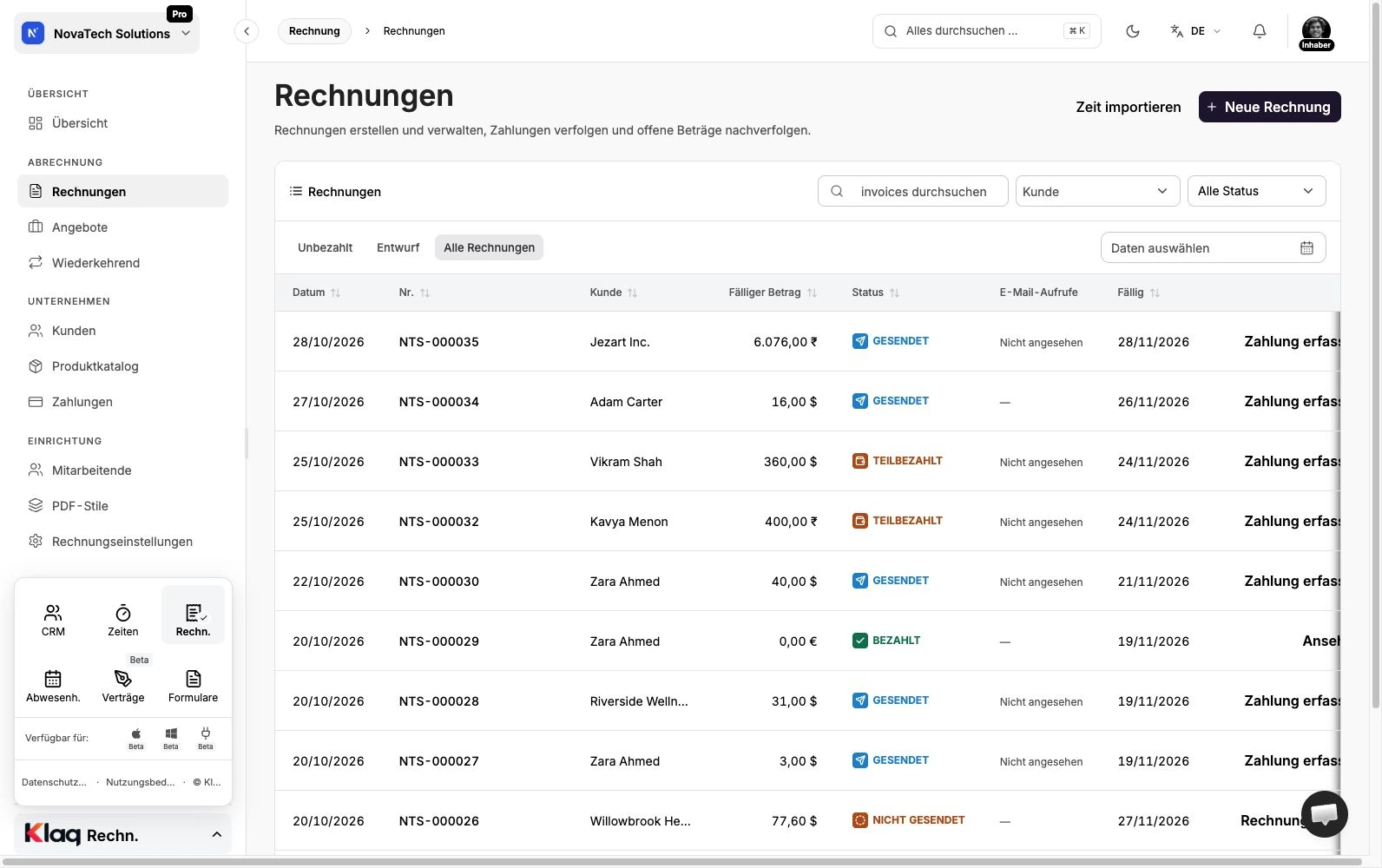Open the Kunde filter dropdown
This screenshot has width=1382, height=868.
1097,191
